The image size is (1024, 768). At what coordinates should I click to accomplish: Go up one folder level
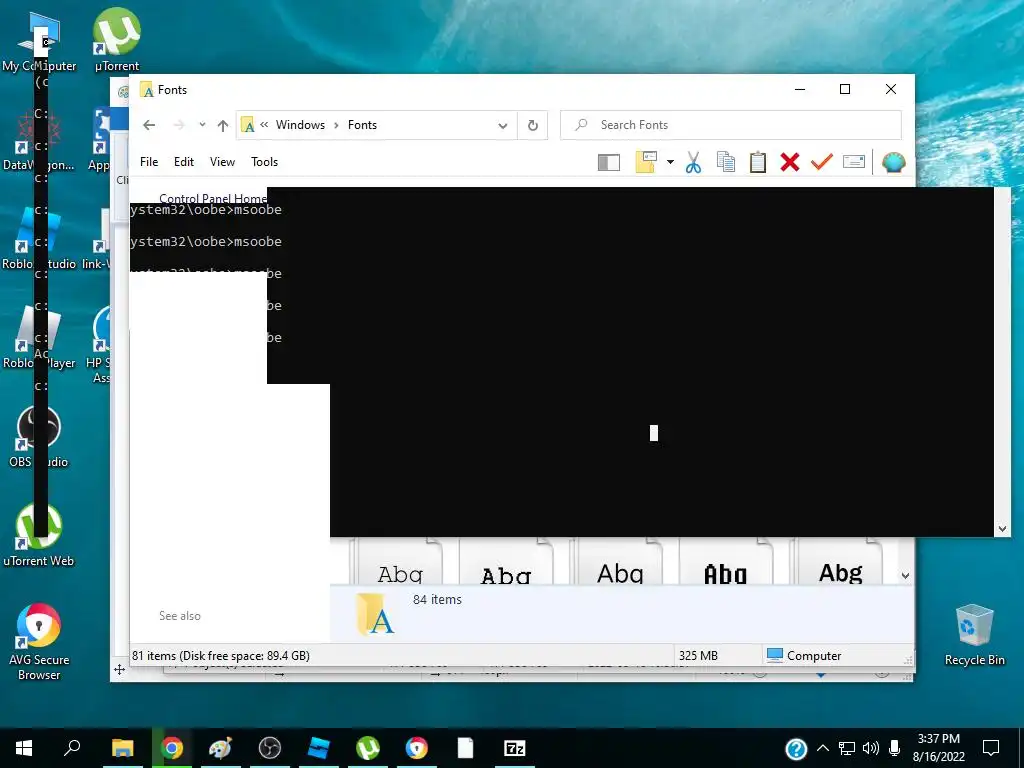tap(223, 125)
